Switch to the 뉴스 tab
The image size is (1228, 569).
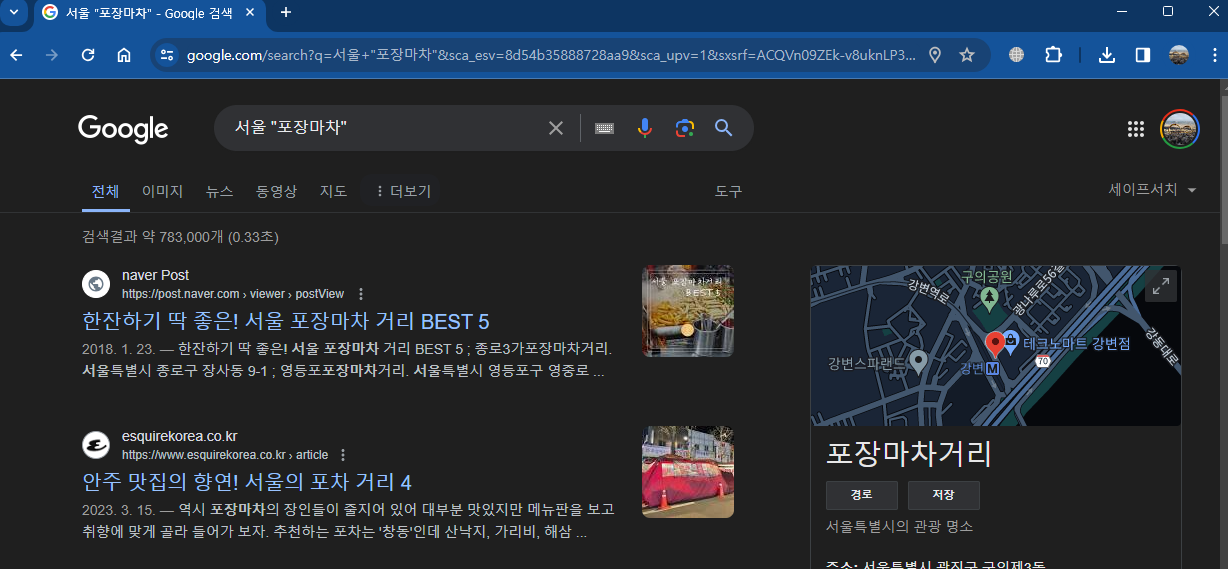[219, 191]
